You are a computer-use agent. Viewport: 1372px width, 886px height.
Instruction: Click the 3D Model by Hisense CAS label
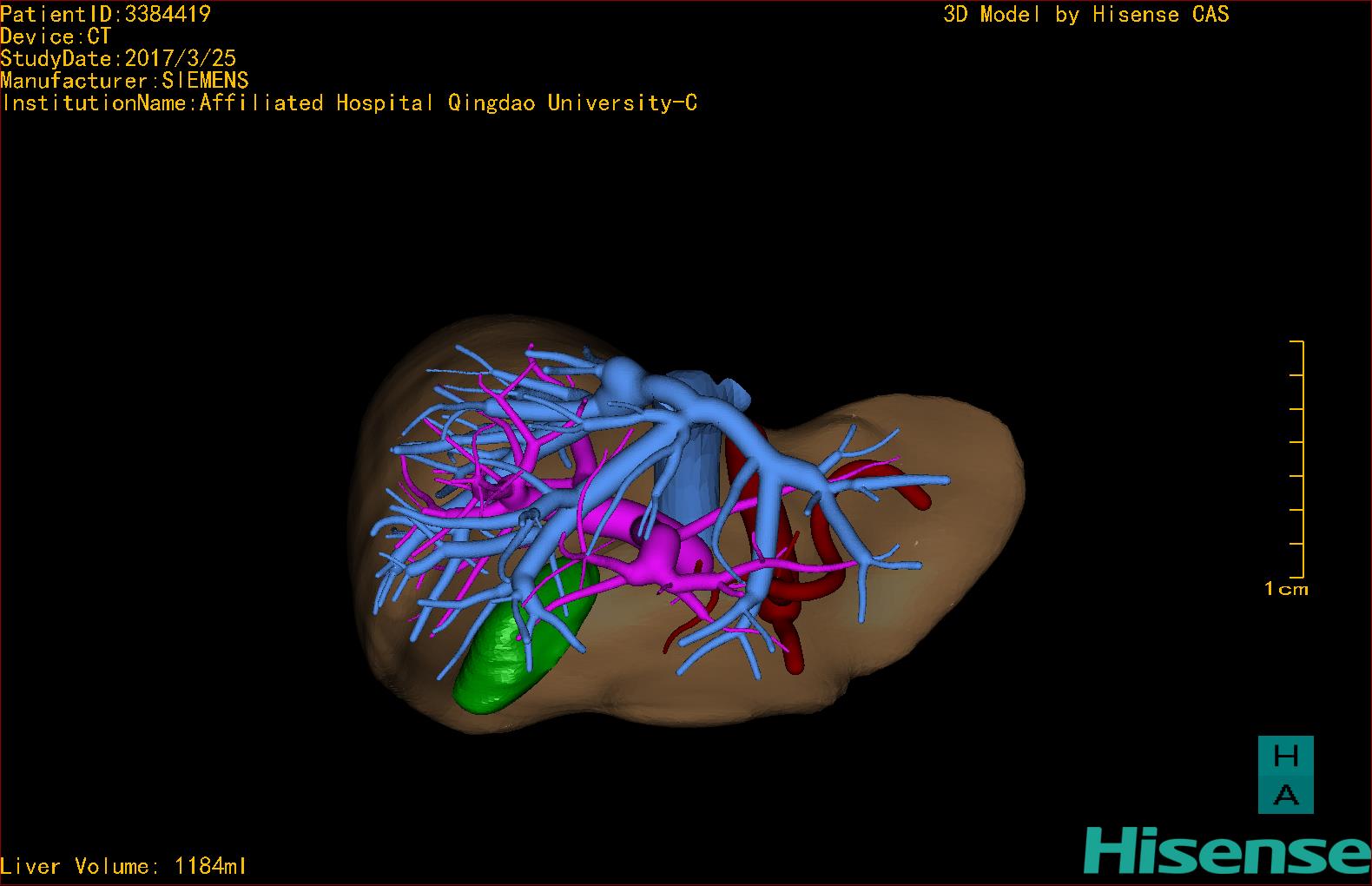coord(1086,14)
